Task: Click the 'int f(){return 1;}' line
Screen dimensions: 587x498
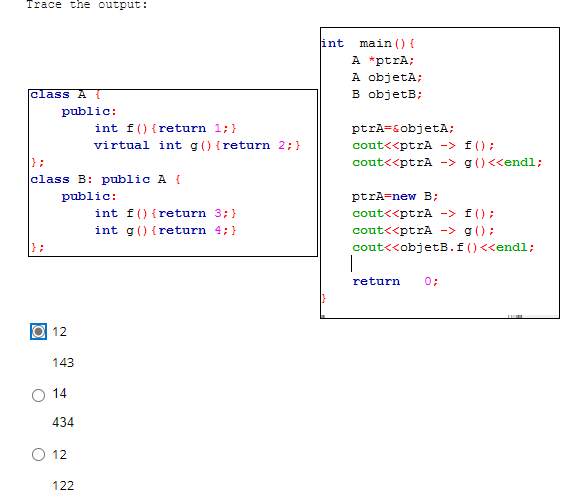Action: (x=165, y=128)
